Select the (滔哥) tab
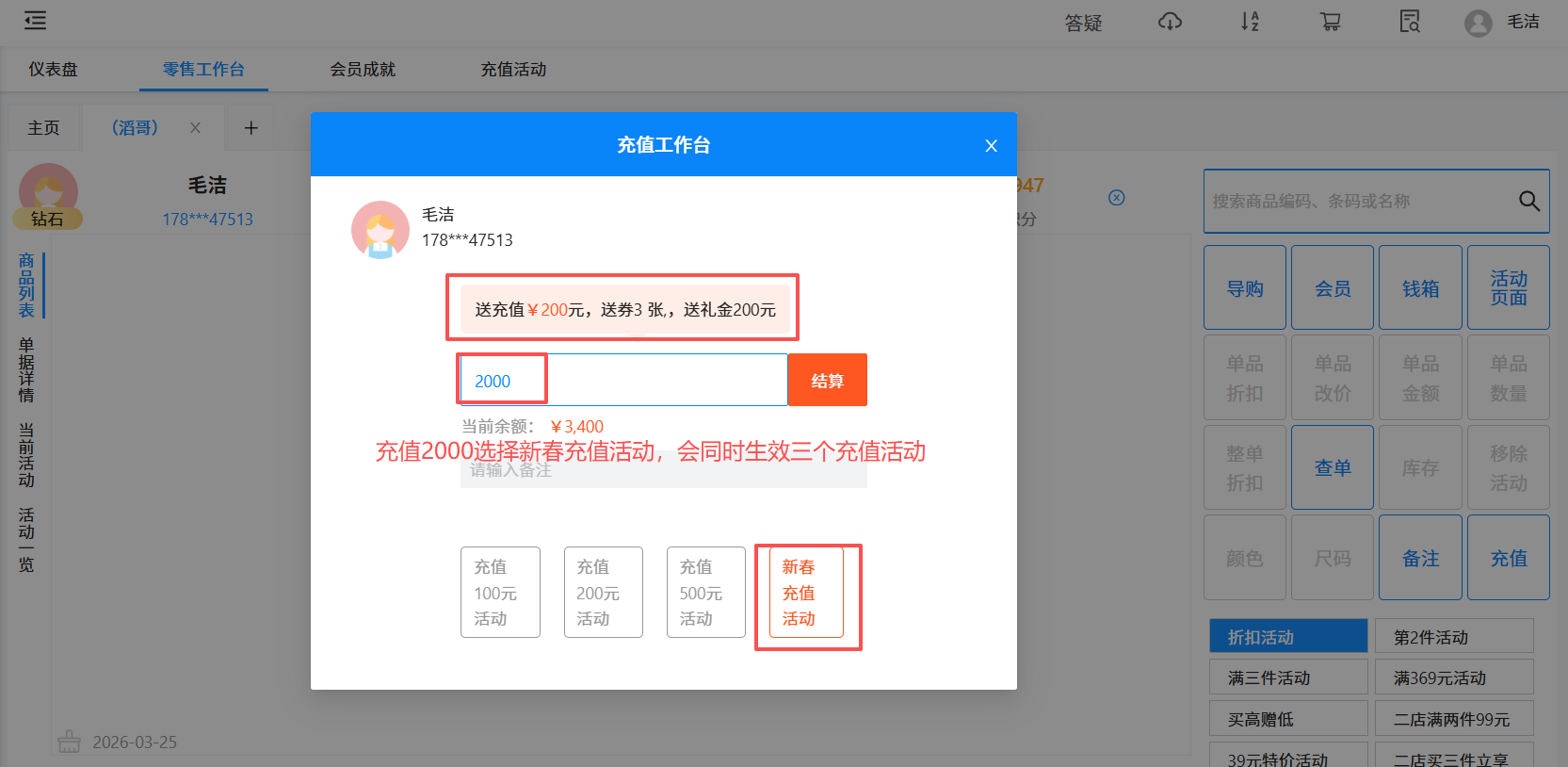The image size is (1568, 767). [x=135, y=127]
